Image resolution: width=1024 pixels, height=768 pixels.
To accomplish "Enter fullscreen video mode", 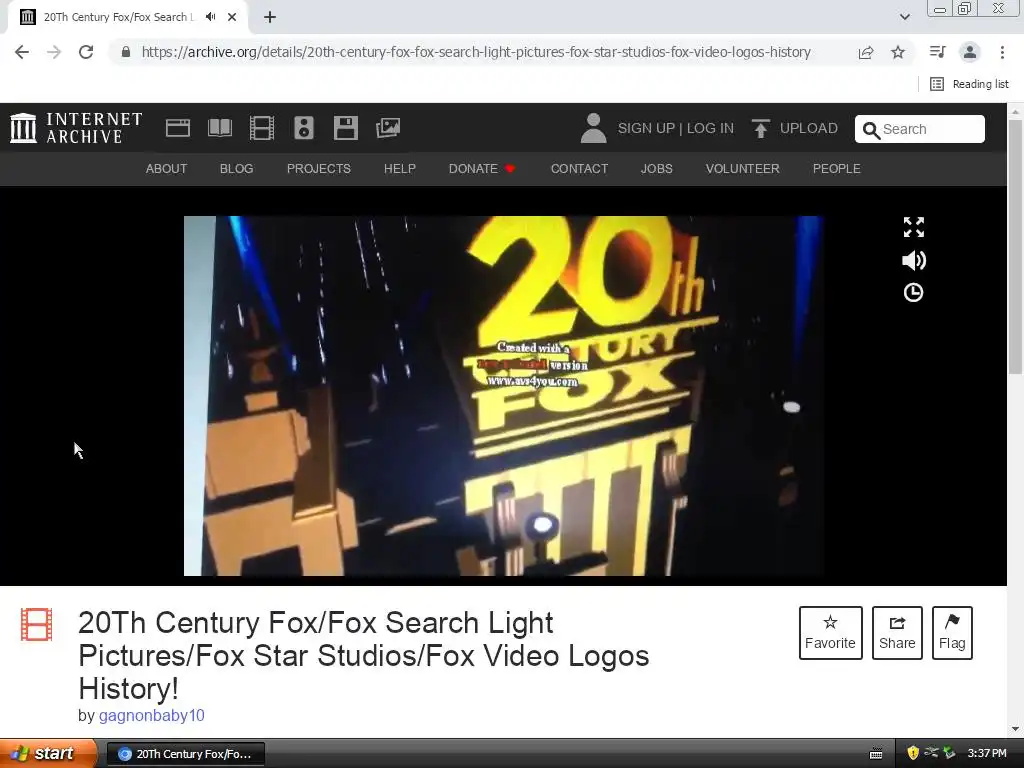I will (x=914, y=227).
